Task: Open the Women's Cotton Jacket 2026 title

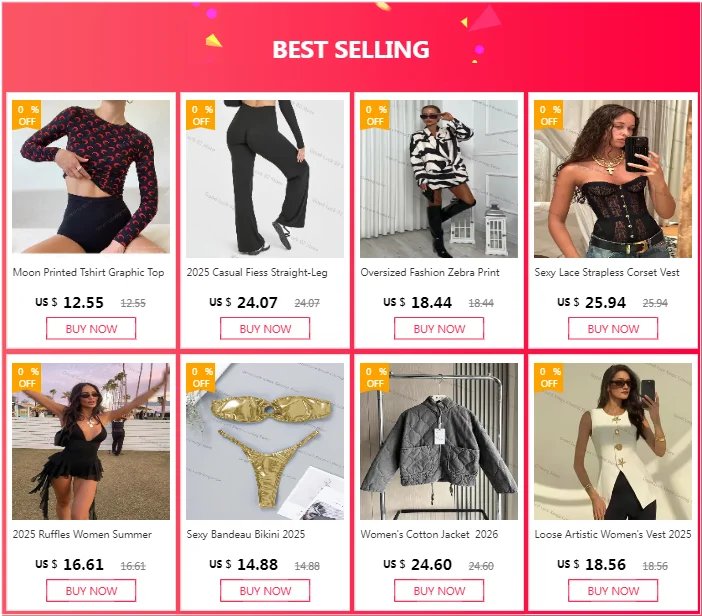Action: coord(429,534)
